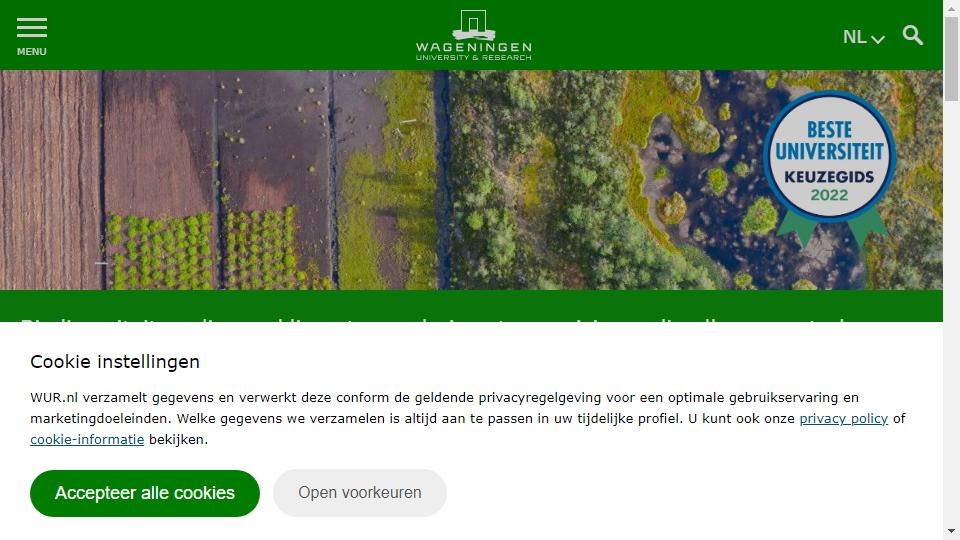960x540 pixels.
Task: Click the Beste Universiteit Keuzegids 2022 badge
Action: pyautogui.click(x=830, y=157)
